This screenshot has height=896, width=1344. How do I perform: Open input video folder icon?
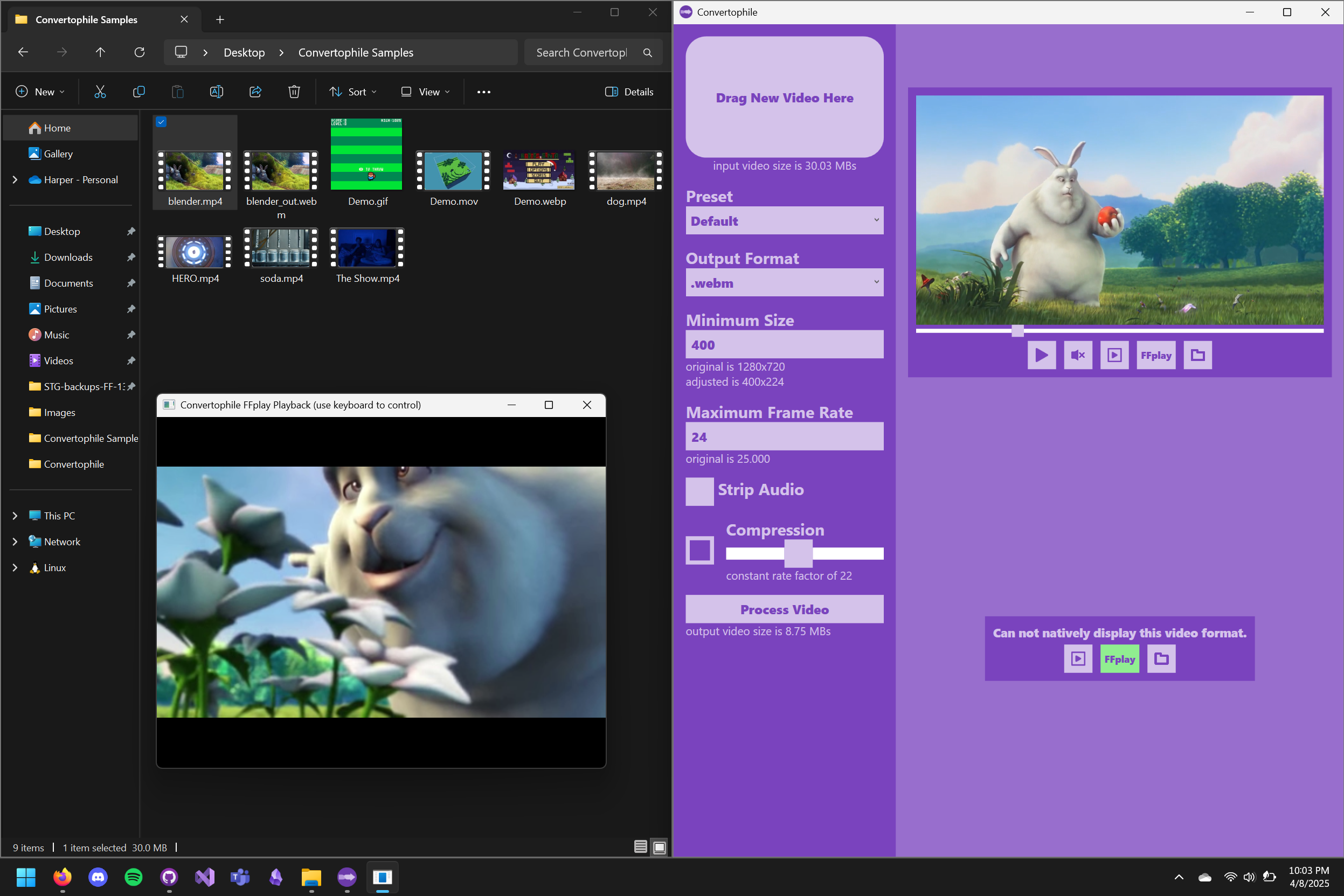click(x=1198, y=355)
